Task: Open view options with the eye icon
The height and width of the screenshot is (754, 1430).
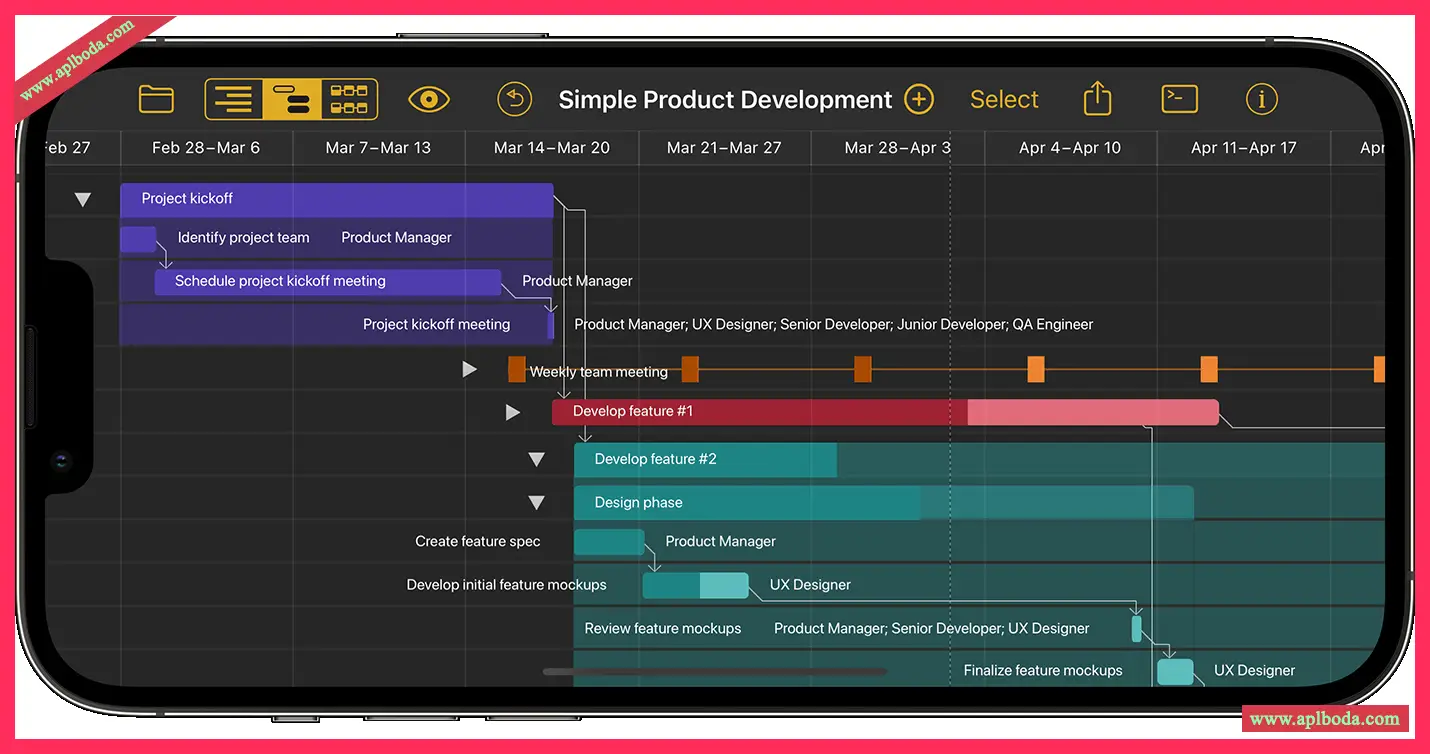Action: 429,99
